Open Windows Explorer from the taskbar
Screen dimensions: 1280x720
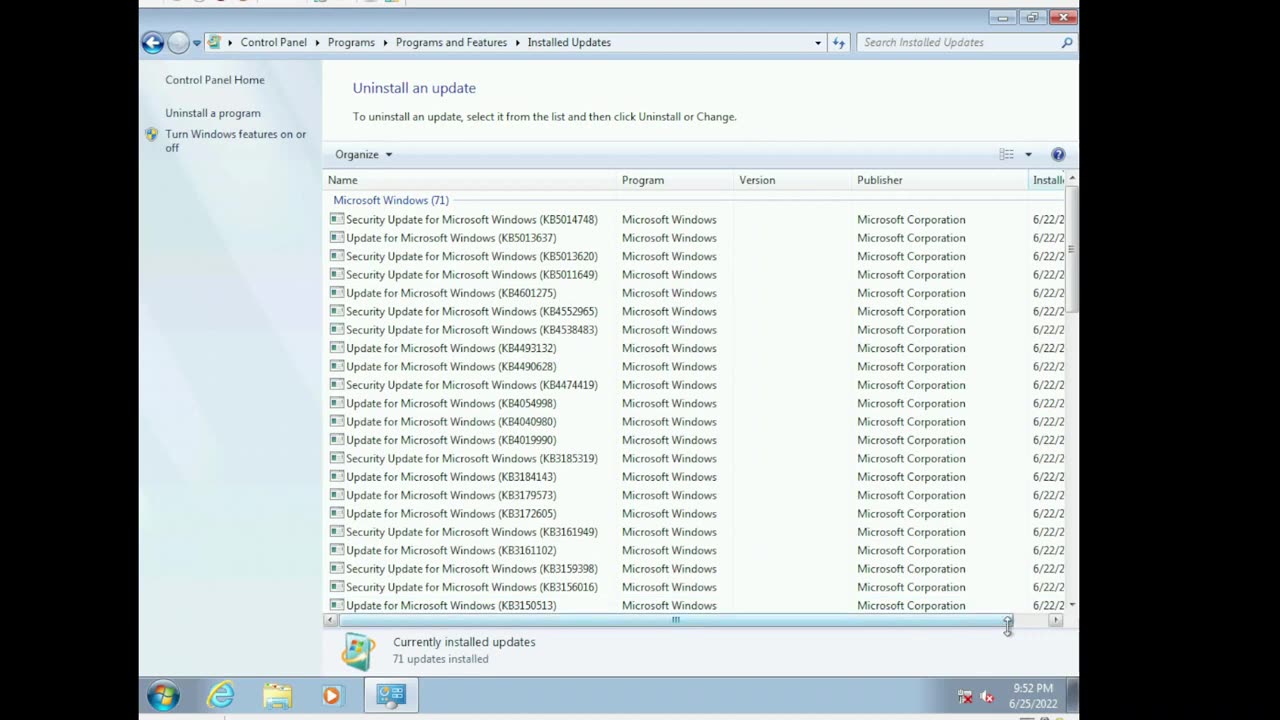point(277,695)
